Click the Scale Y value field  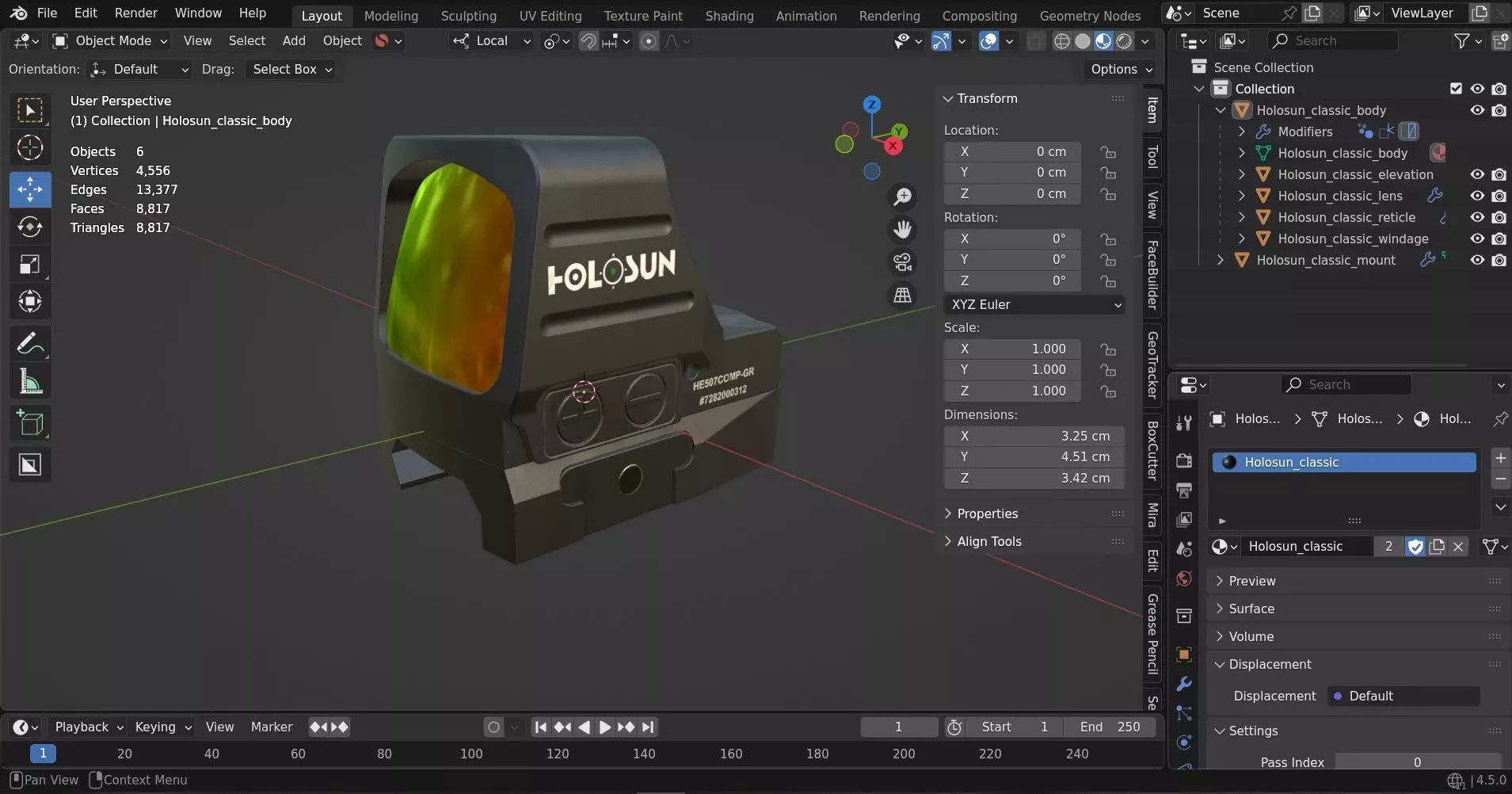coord(1012,369)
